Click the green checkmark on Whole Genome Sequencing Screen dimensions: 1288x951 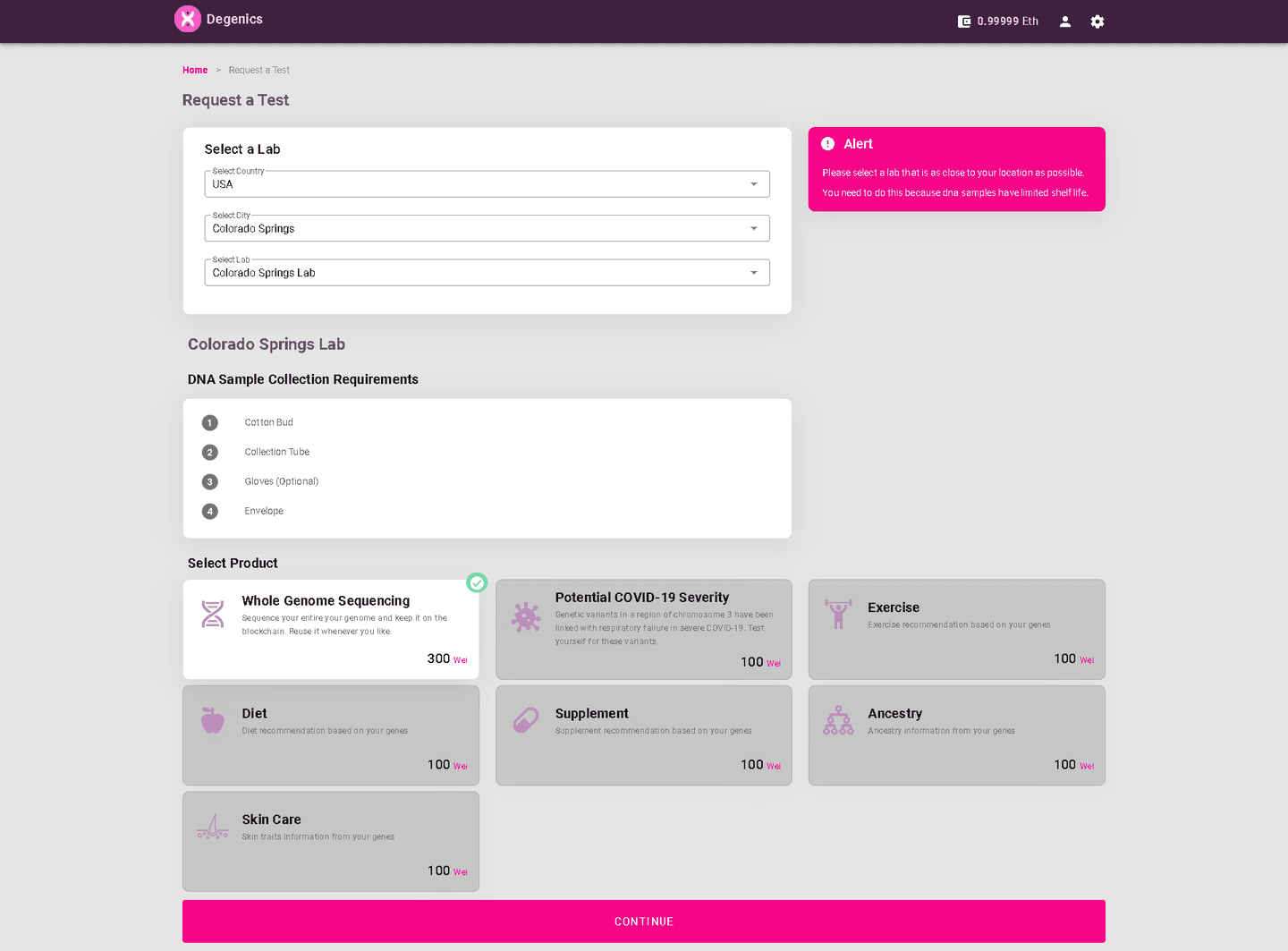click(478, 583)
